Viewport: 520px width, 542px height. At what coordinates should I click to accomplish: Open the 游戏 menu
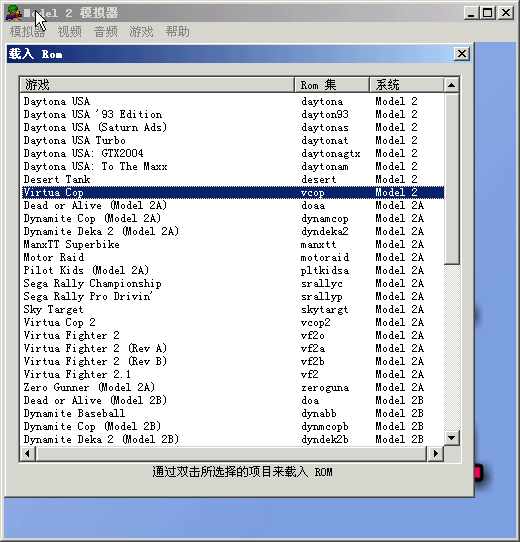(141, 32)
